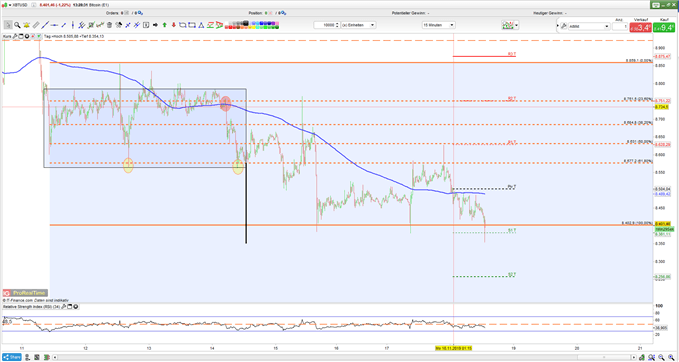The image size is (679, 362).
Task: Toggle red triangle marker in Kurs bar
Action: click(x=33, y=36)
